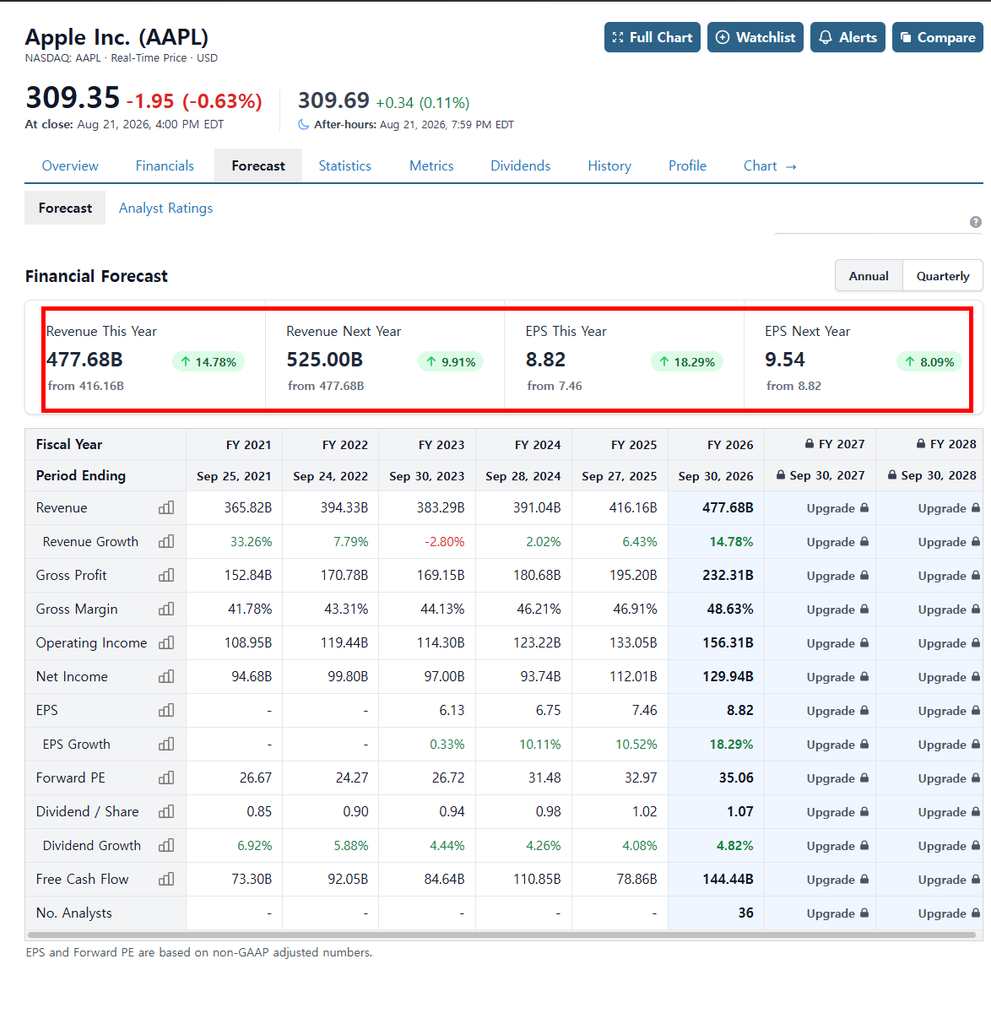Click the FY 2026 Dividend Growth 4.82%

[734, 845]
